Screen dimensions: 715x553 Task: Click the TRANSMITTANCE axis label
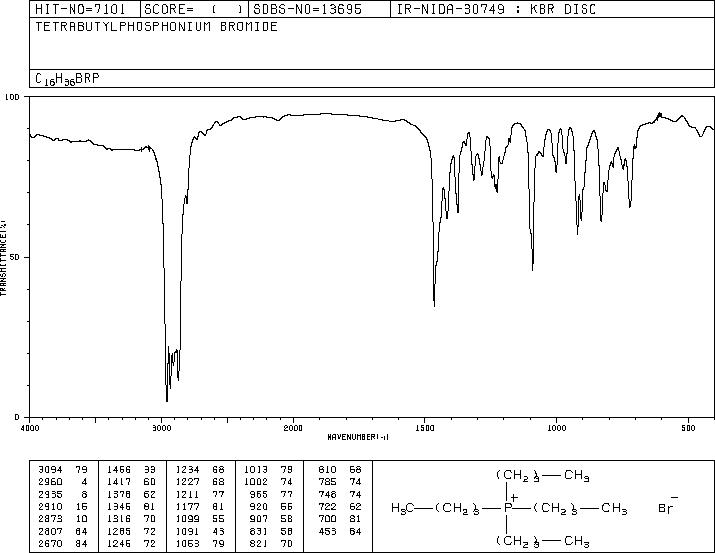click(x=3, y=258)
